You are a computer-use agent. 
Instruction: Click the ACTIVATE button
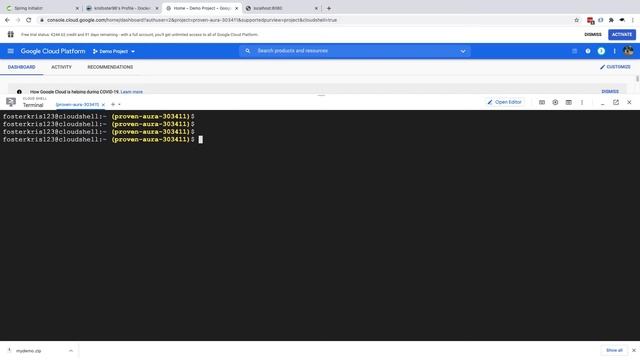[622, 35]
